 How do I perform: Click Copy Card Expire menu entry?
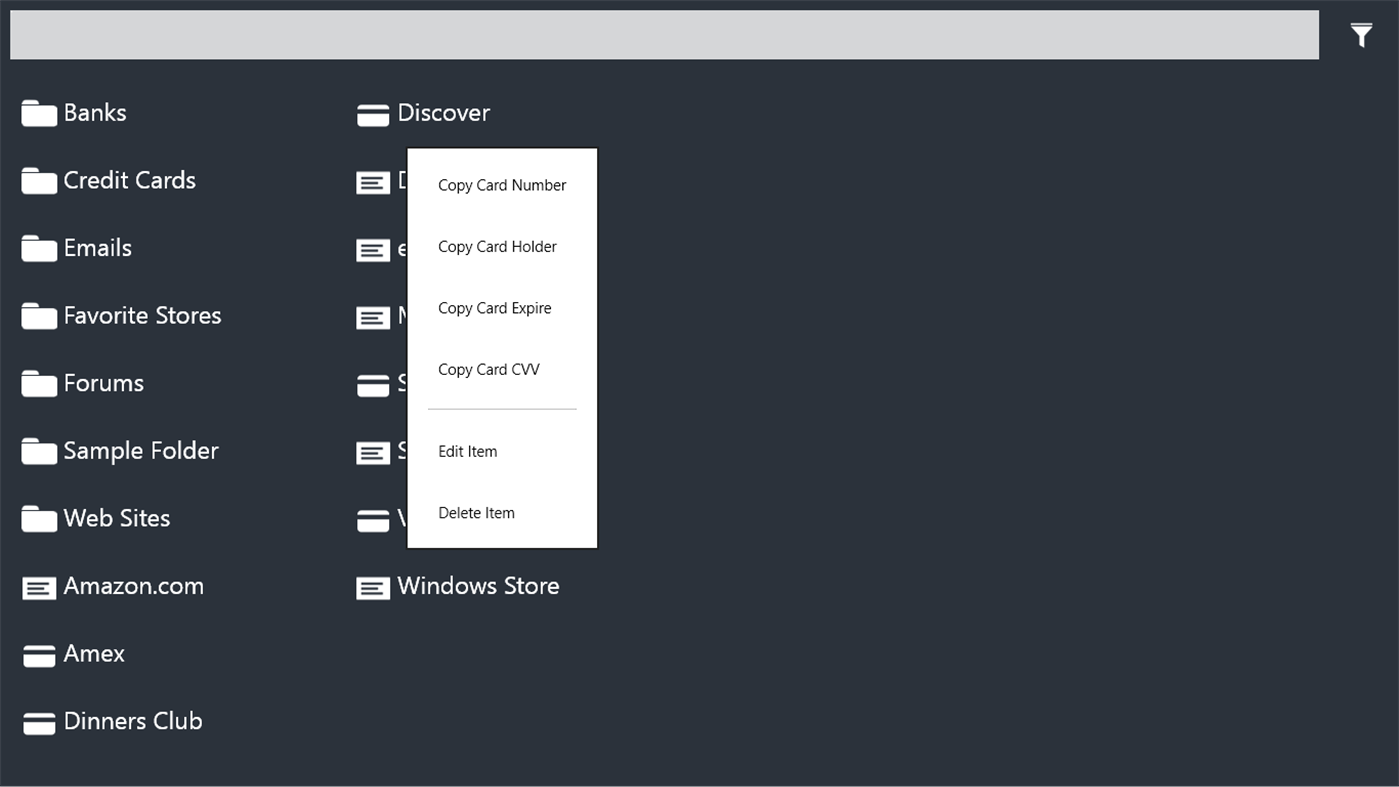coord(494,307)
